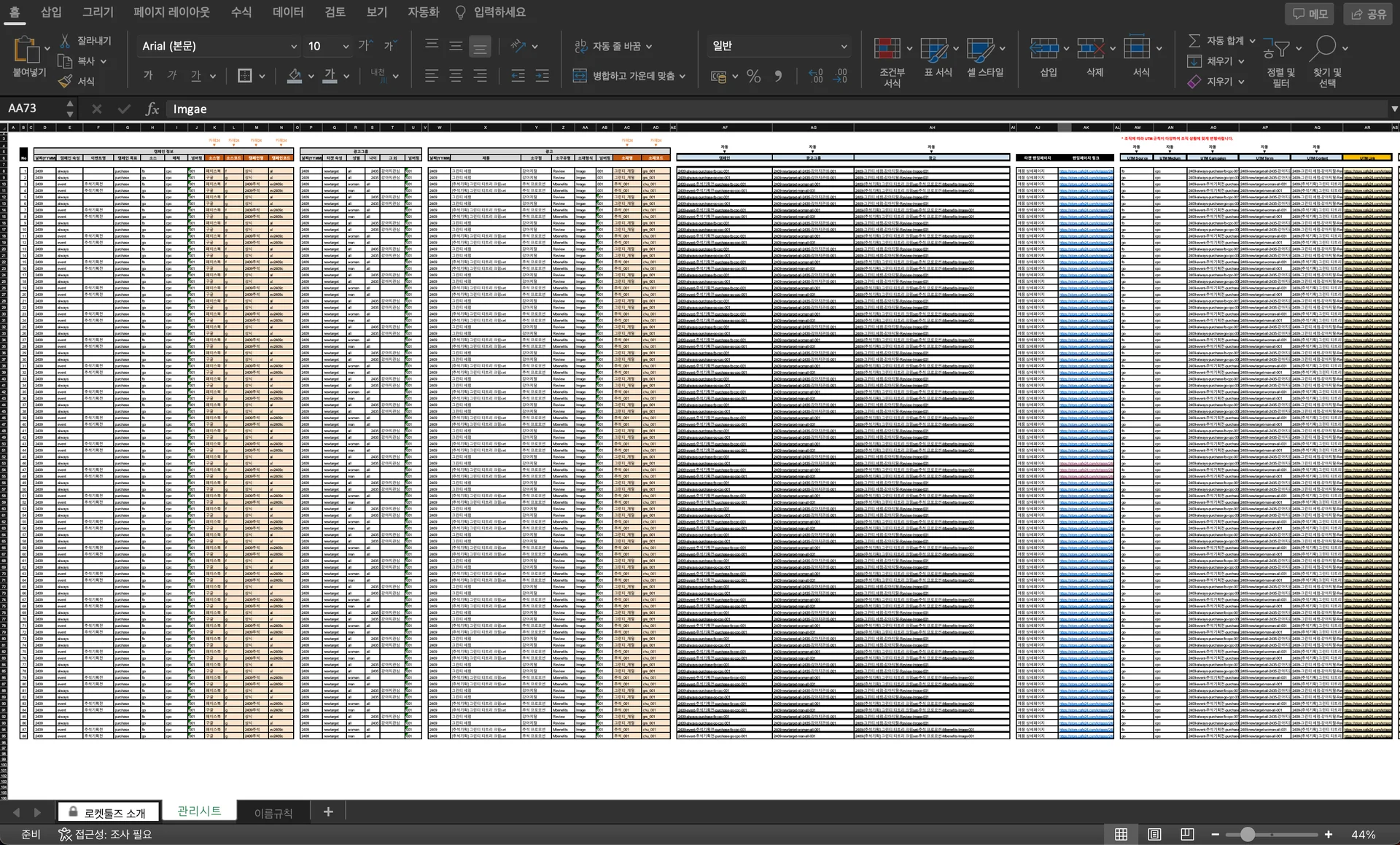This screenshot has width=1400, height=845.
Task: Open the font size 10 dropdown
Action: pyautogui.click(x=346, y=46)
